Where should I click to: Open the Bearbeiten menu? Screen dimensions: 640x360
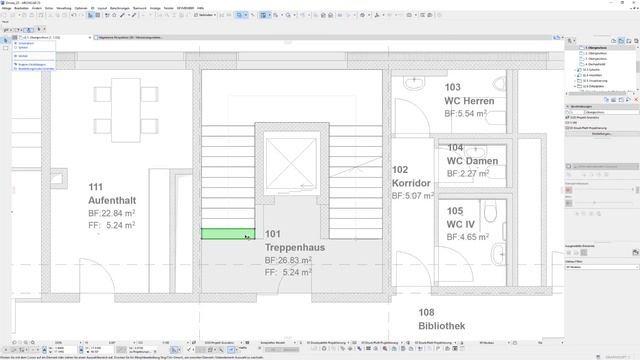(22, 8)
